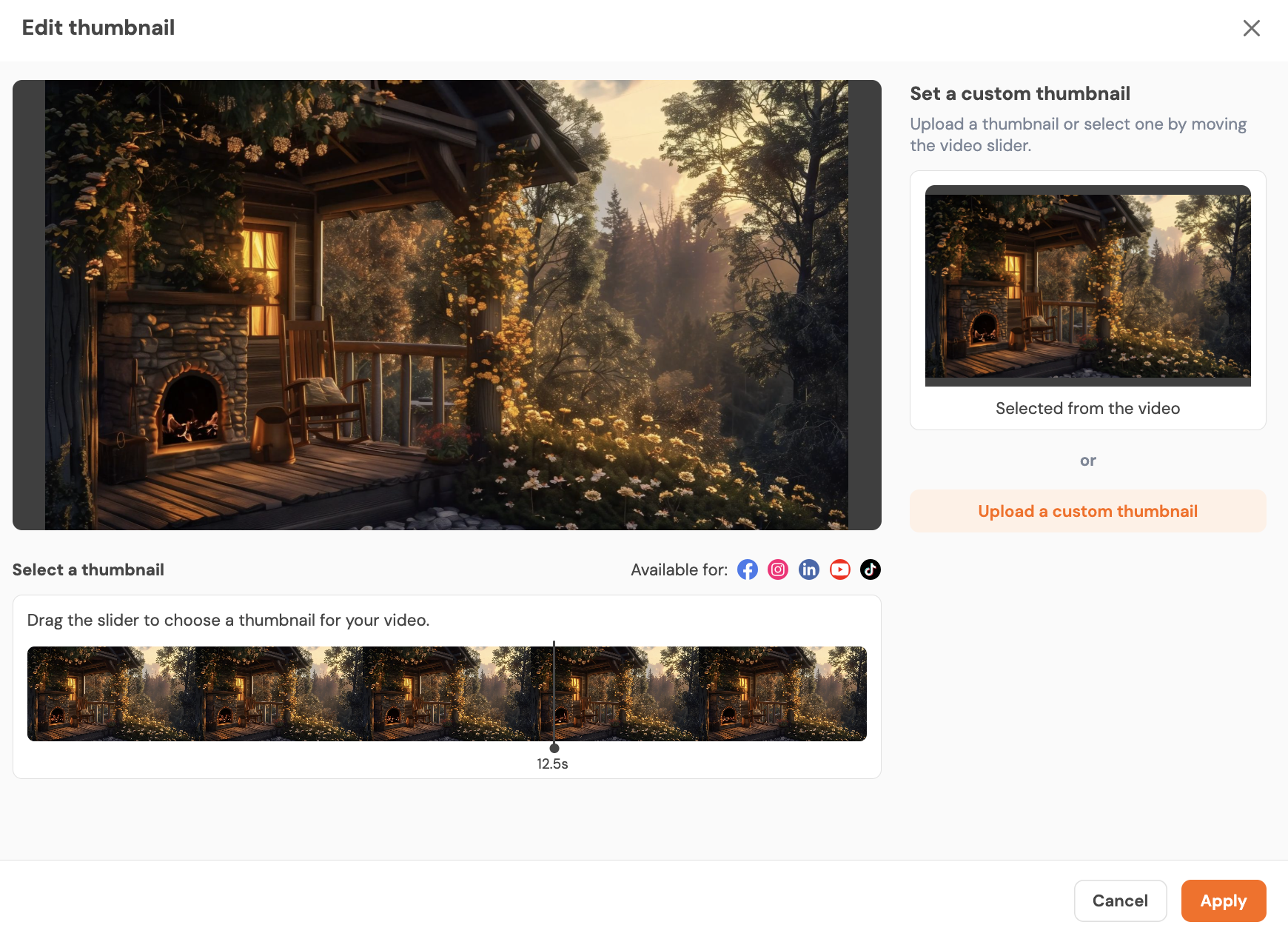Select the small selected-from-video thumbnail image
The width and height of the screenshot is (1288, 939).
pyautogui.click(x=1087, y=286)
